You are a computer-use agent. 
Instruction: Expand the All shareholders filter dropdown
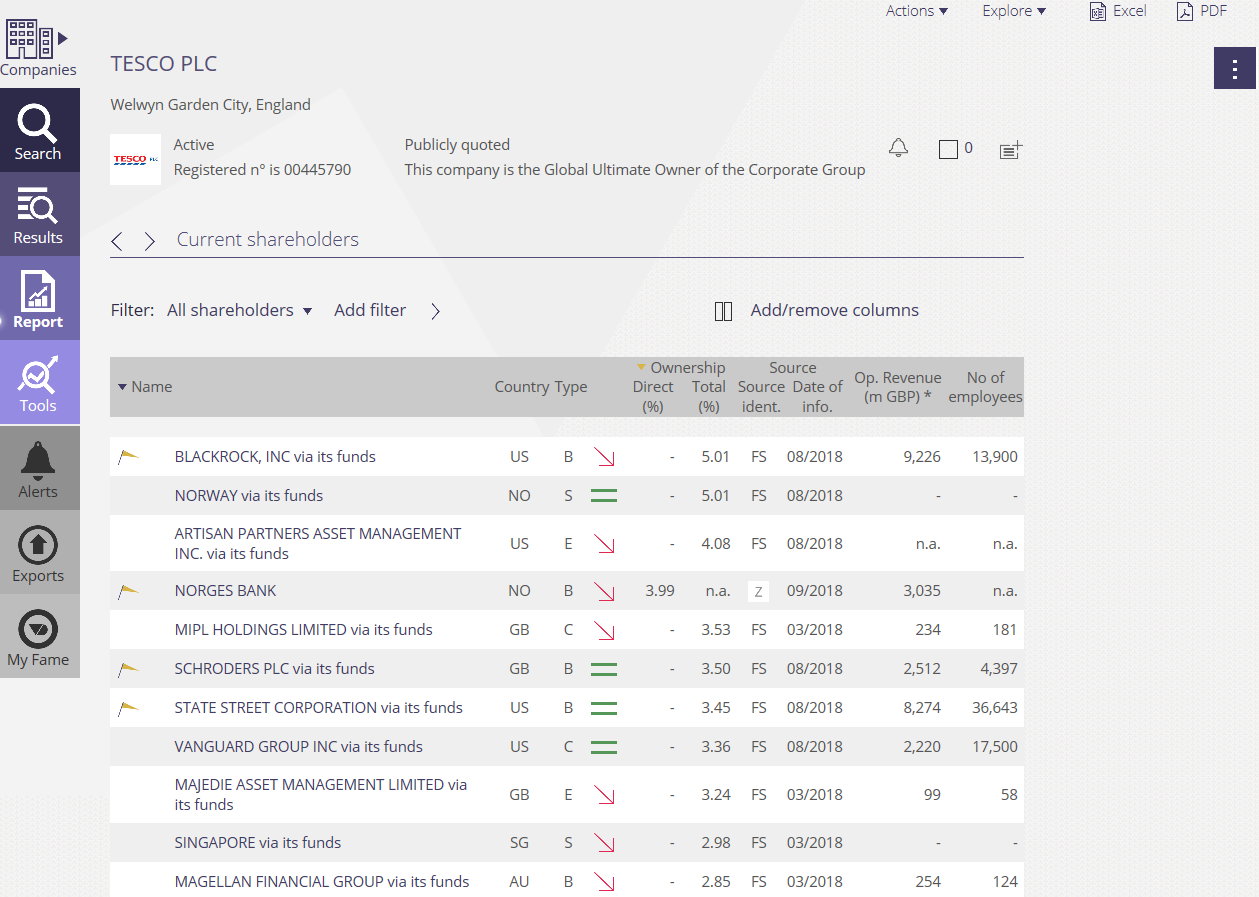tap(239, 310)
